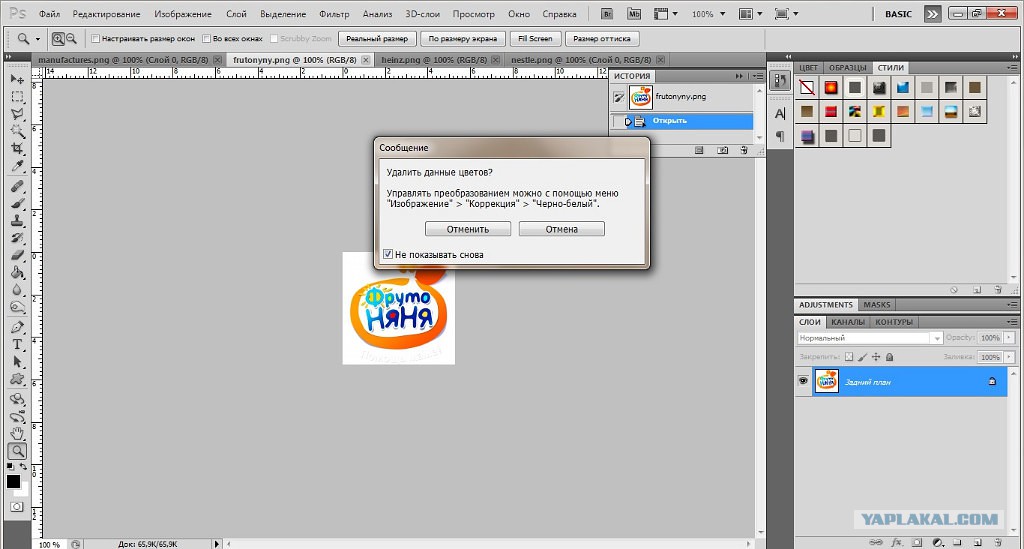Switch to the MASKS tab

click(876, 305)
